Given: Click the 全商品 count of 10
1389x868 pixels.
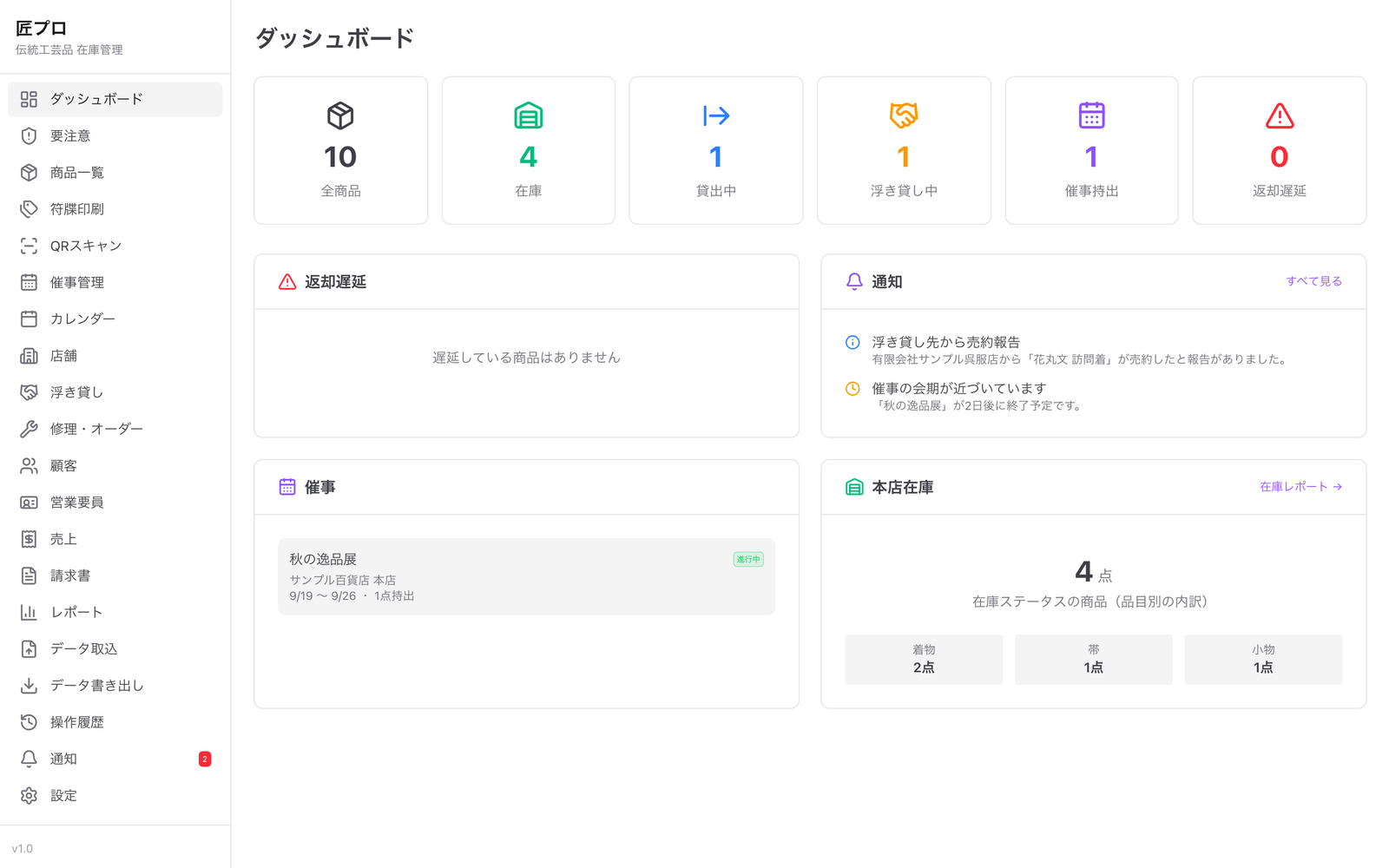Looking at the screenshot, I should tap(340, 157).
